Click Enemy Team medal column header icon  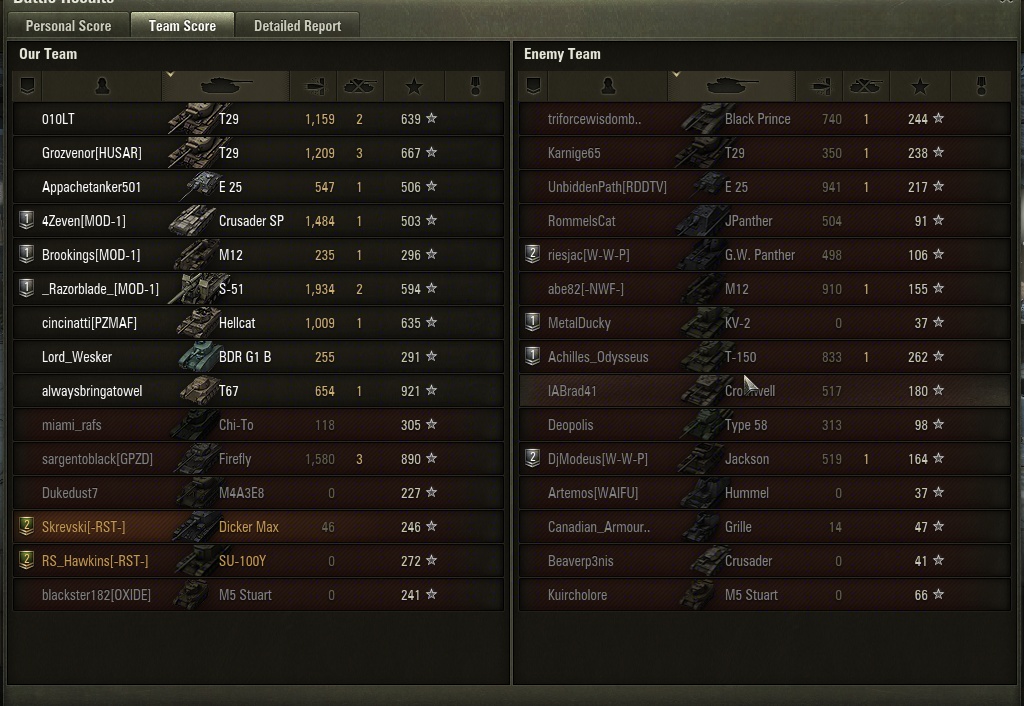981,87
